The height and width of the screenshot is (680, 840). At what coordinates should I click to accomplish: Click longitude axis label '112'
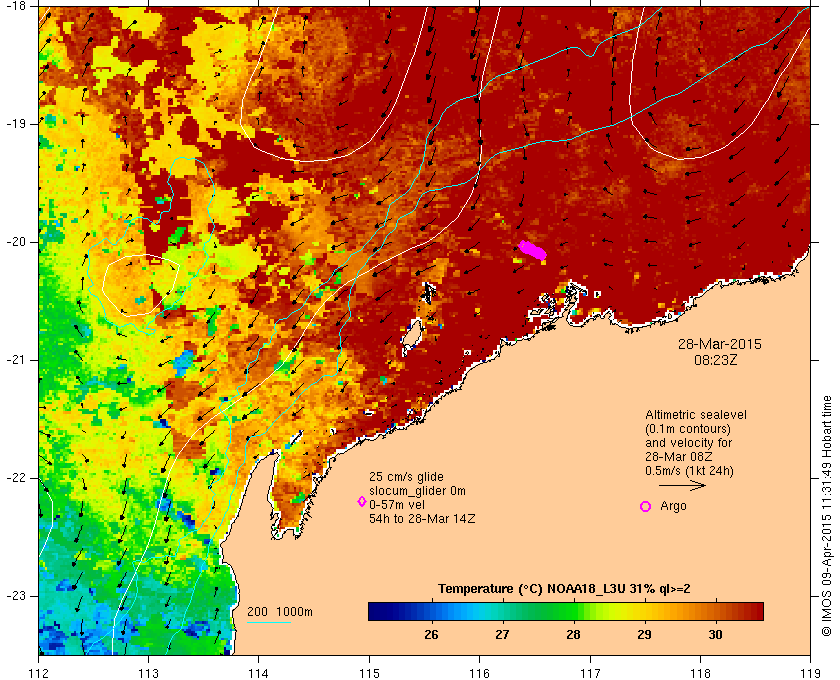(39, 673)
